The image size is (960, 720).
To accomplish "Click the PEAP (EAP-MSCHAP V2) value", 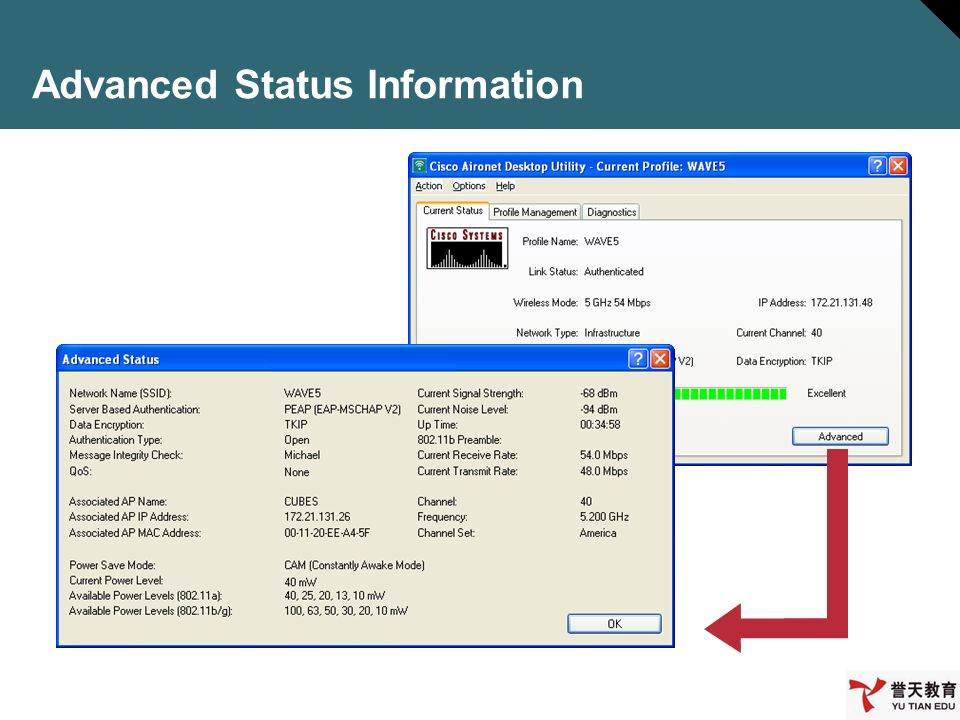I will 342,409.
